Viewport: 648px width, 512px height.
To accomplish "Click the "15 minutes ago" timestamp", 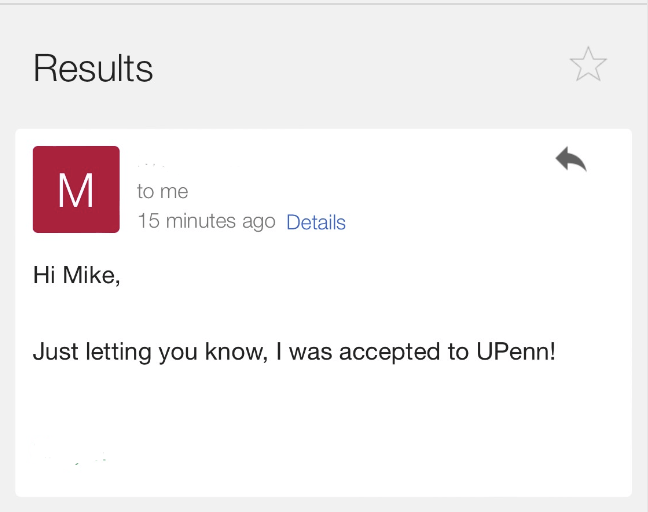I will (x=206, y=222).
